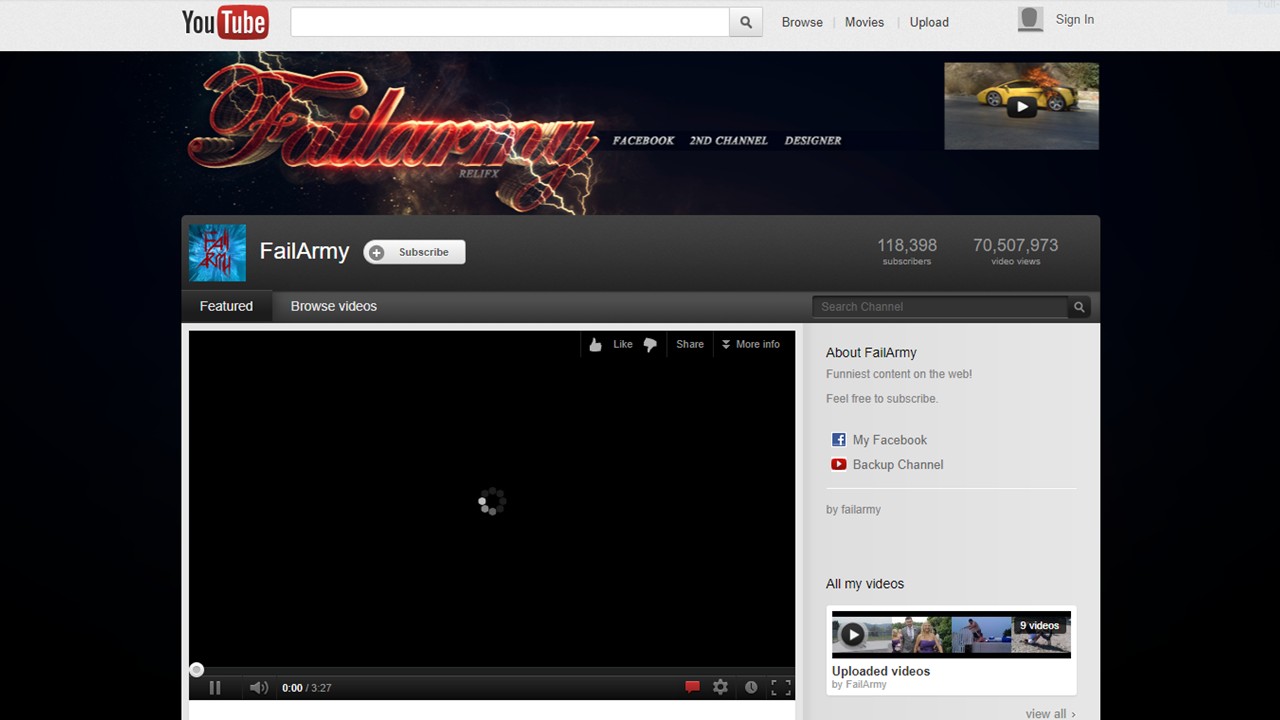Click the Facebook icon in About
Viewport: 1280px width, 720px height.
839,440
